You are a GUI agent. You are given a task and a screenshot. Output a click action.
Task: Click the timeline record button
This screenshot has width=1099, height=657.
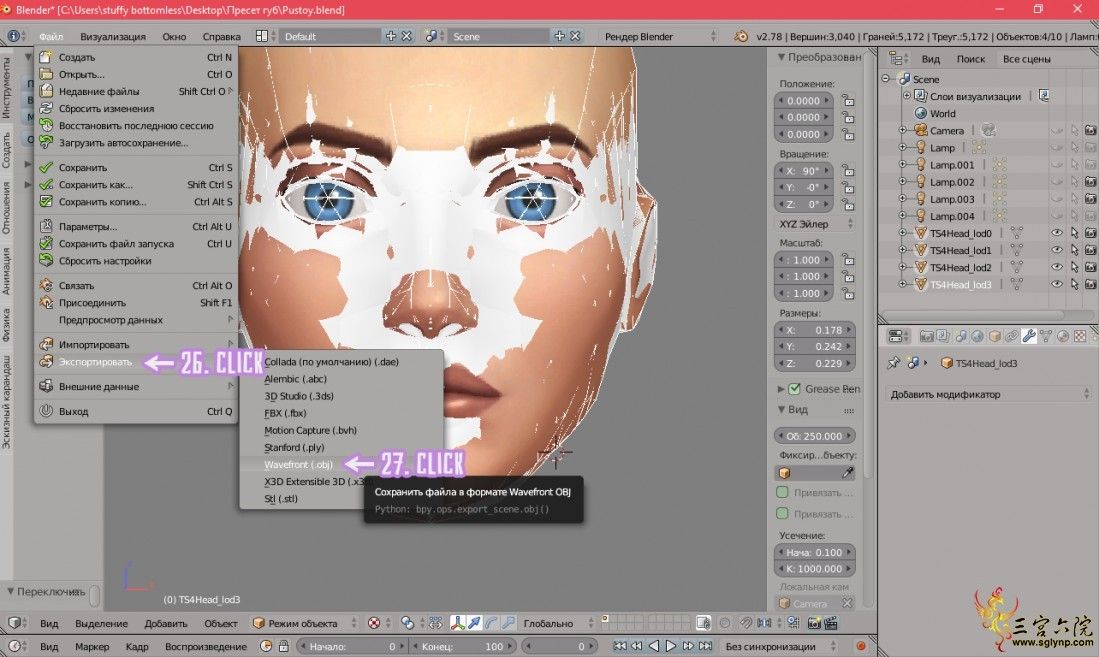click(x=861, y=646)
